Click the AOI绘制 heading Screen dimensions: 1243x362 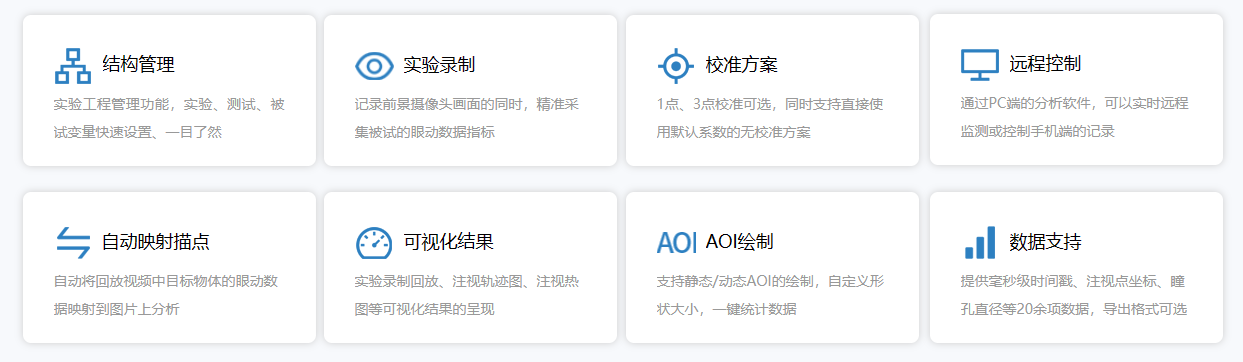click(x=739, y=241)
